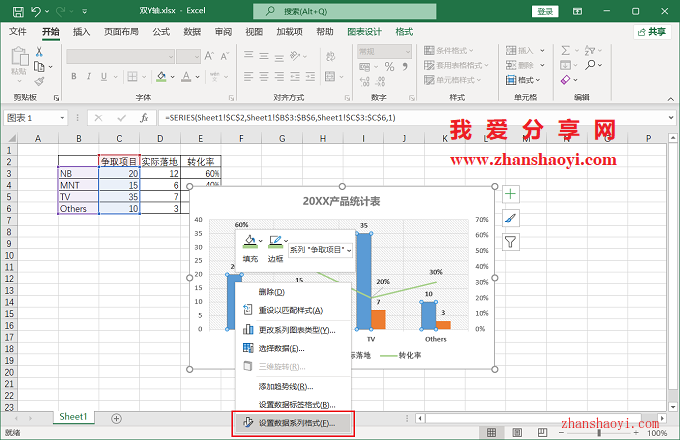The image size is (680, 440).
Task: Collapse the ribbon with the chevron
Action: pos(670,99)
